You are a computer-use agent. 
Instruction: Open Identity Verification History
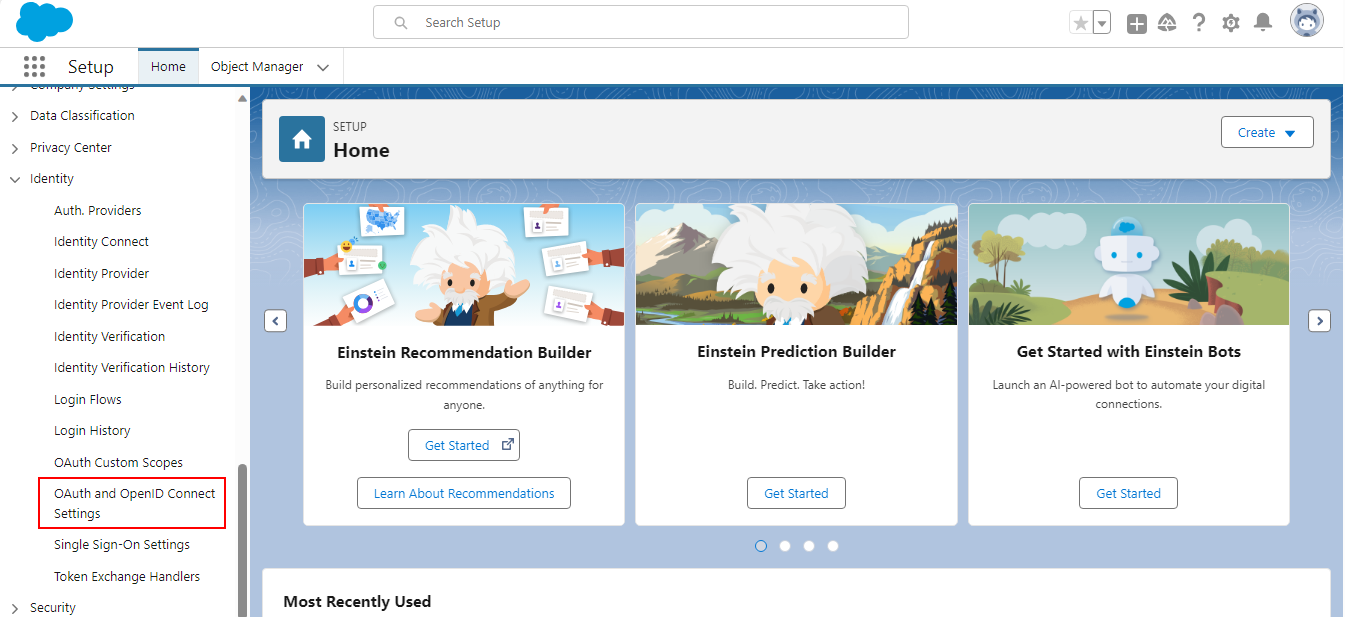[132, 368]
